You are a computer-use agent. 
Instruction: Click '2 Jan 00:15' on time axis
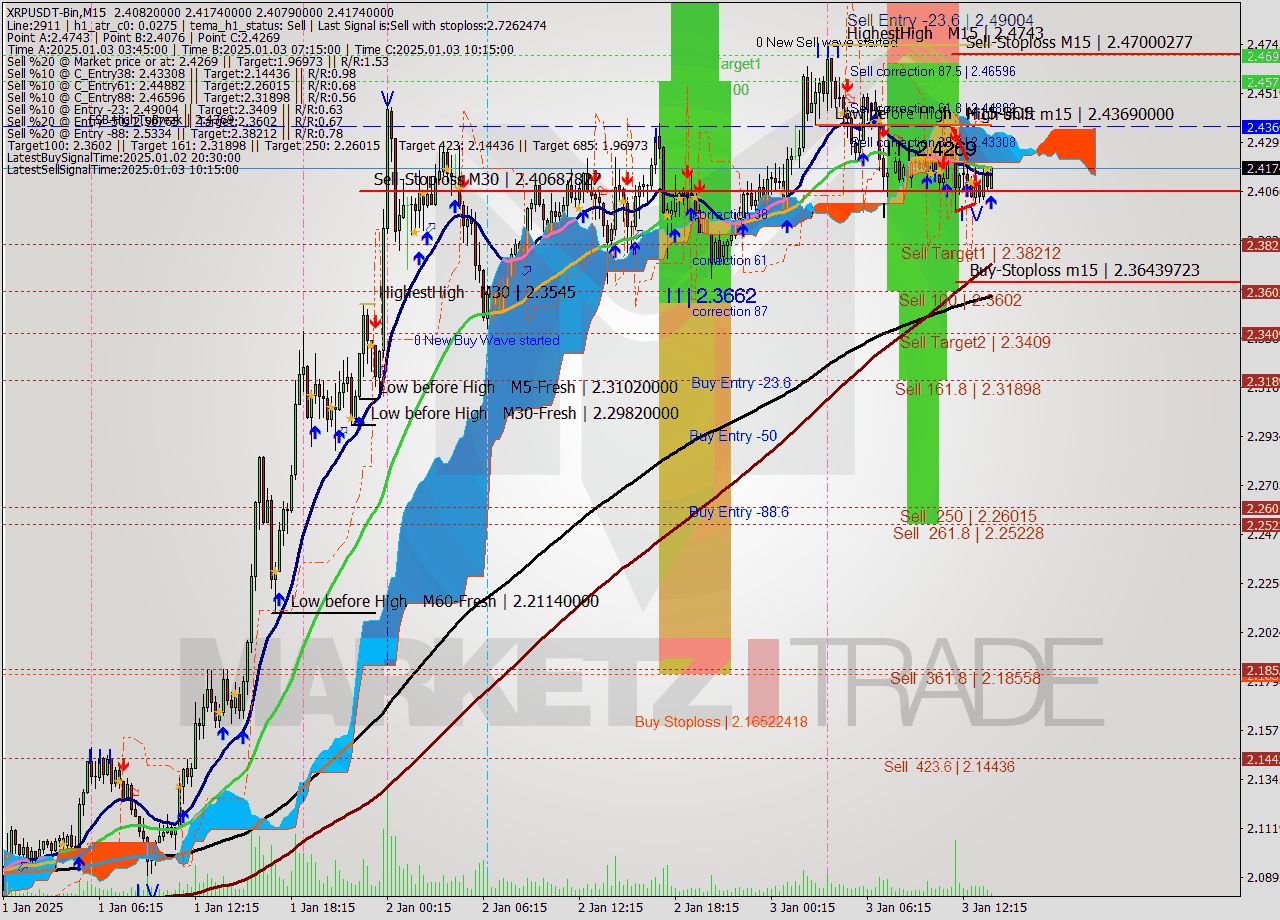pyautogui.click(x=418, y=908)
